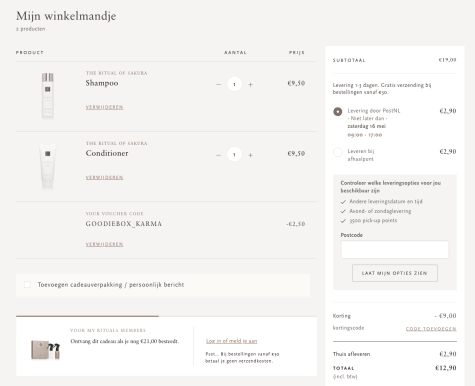Click the voucher discount -€2,50 value
Screen dimensions: 475x386
point(296,224)
